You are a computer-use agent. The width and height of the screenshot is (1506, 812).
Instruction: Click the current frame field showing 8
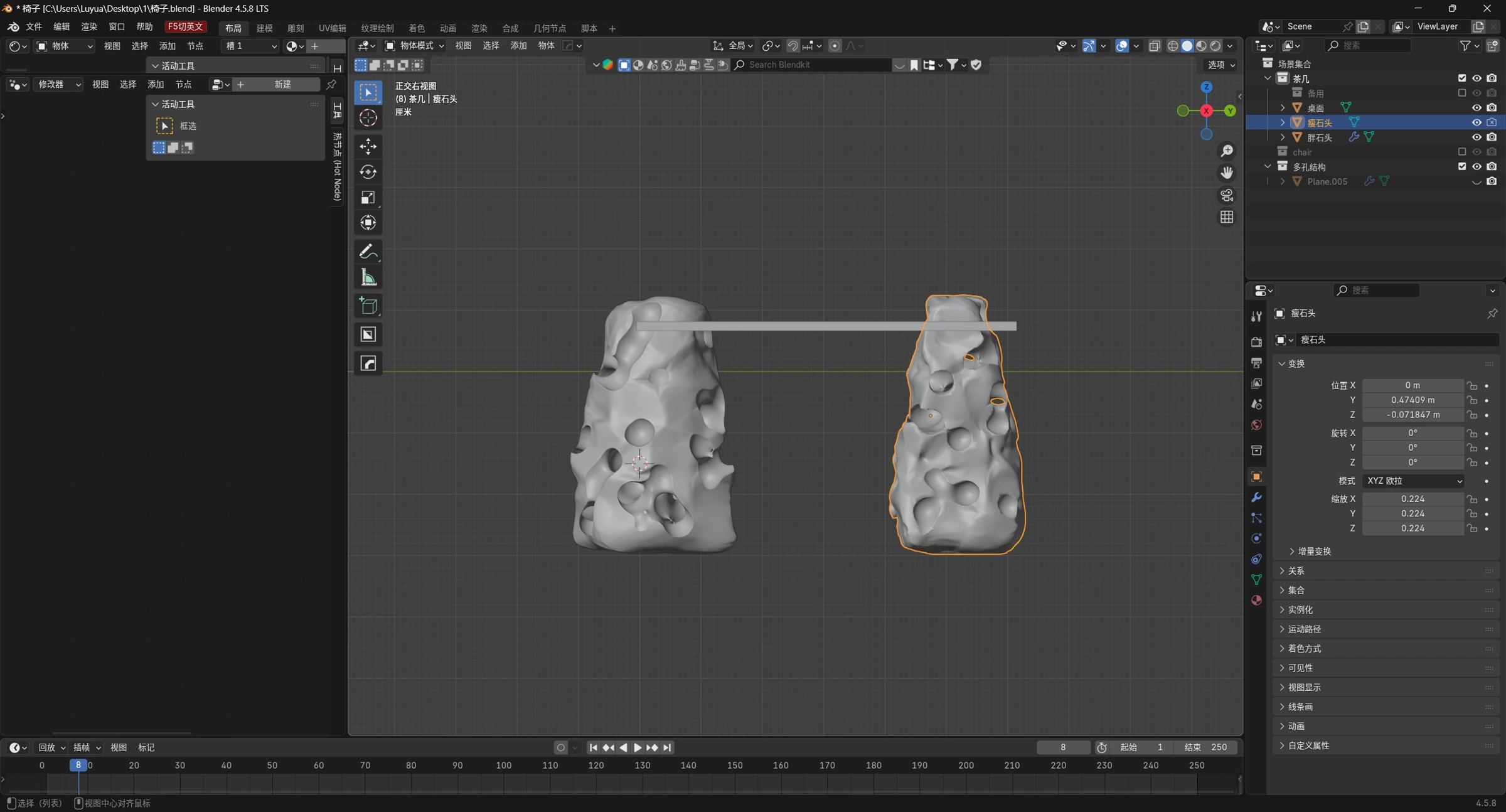[x=1063, y=747]
